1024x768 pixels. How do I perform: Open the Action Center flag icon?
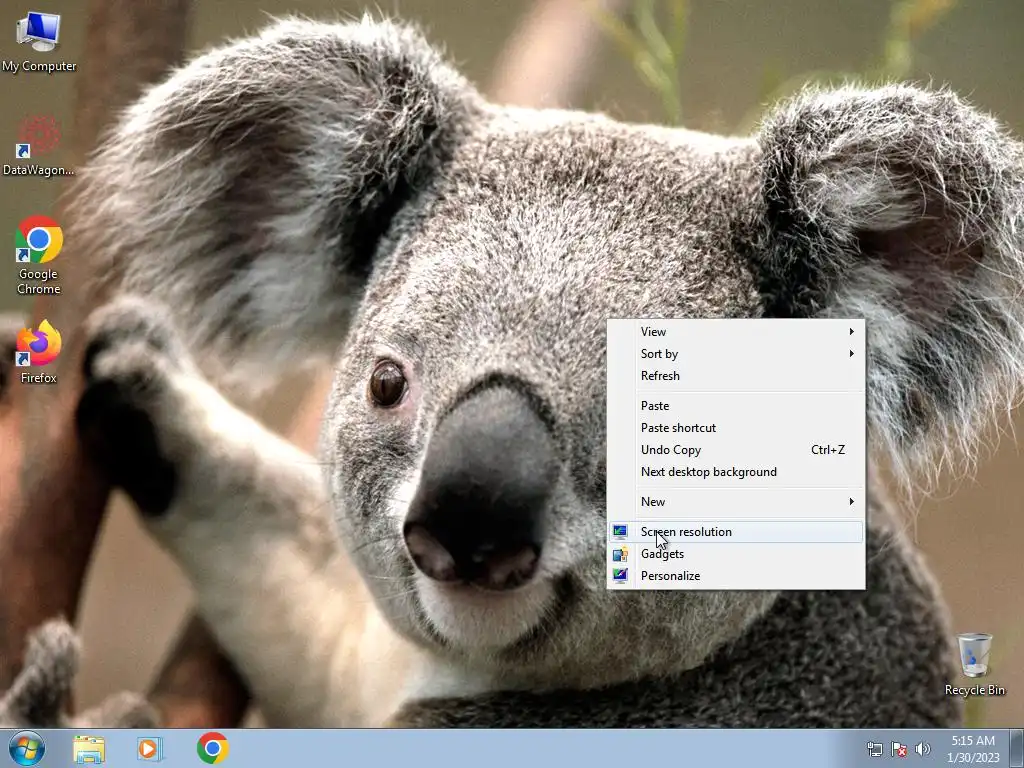tap(899, 749)
